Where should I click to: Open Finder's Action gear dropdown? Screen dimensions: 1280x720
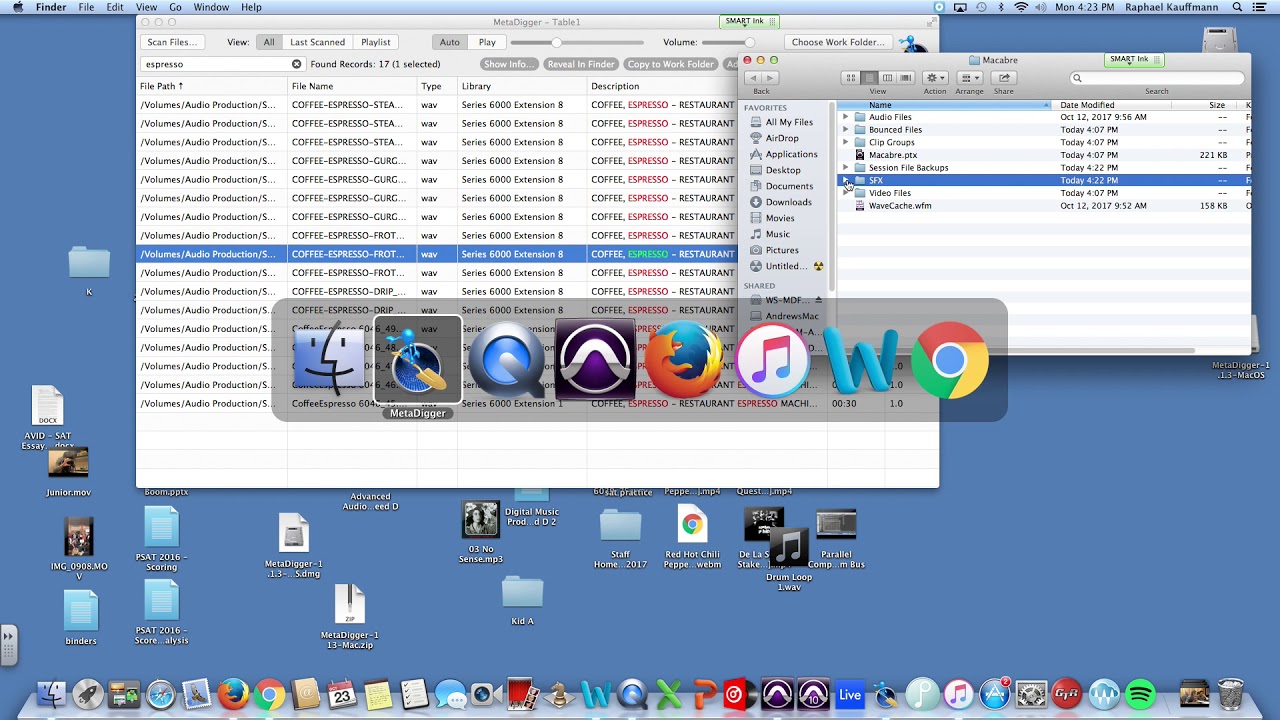(935, 78)
